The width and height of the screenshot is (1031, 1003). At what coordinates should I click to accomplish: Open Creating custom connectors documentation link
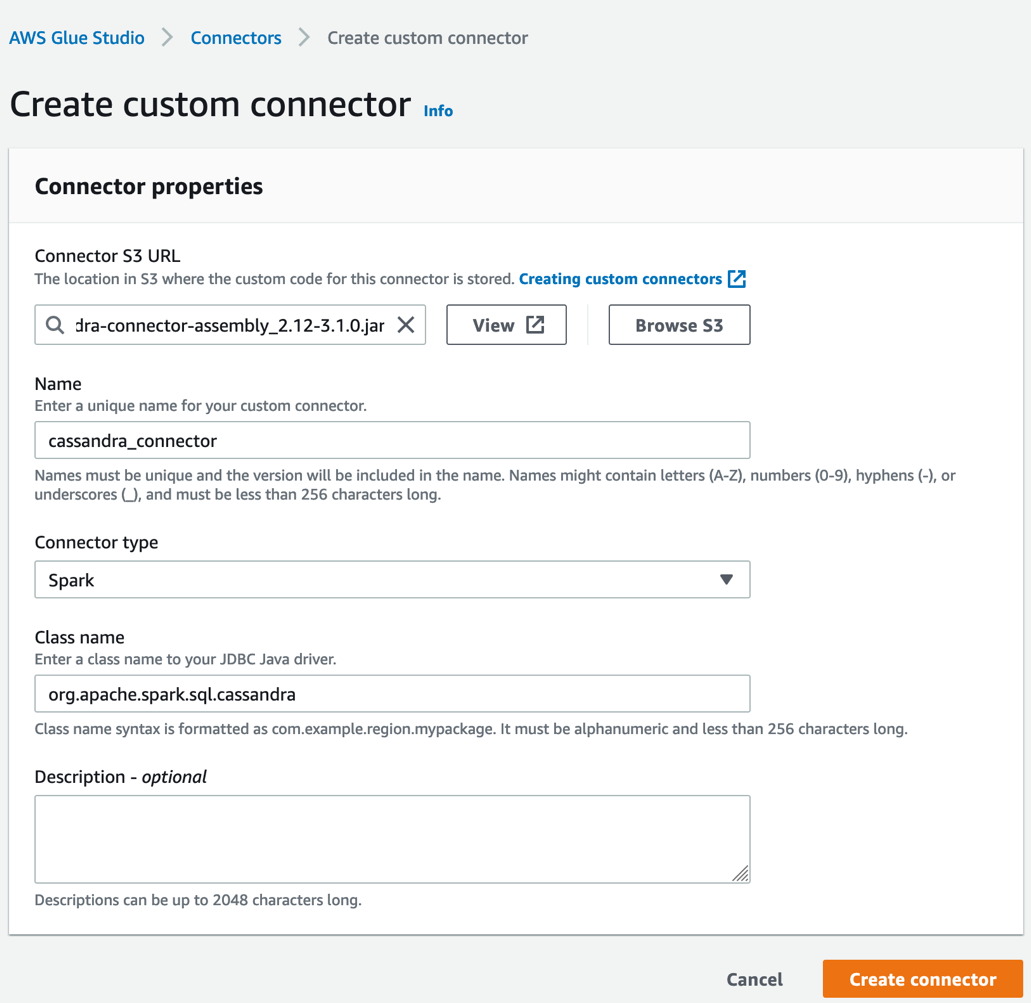click(x=620, y=279)
